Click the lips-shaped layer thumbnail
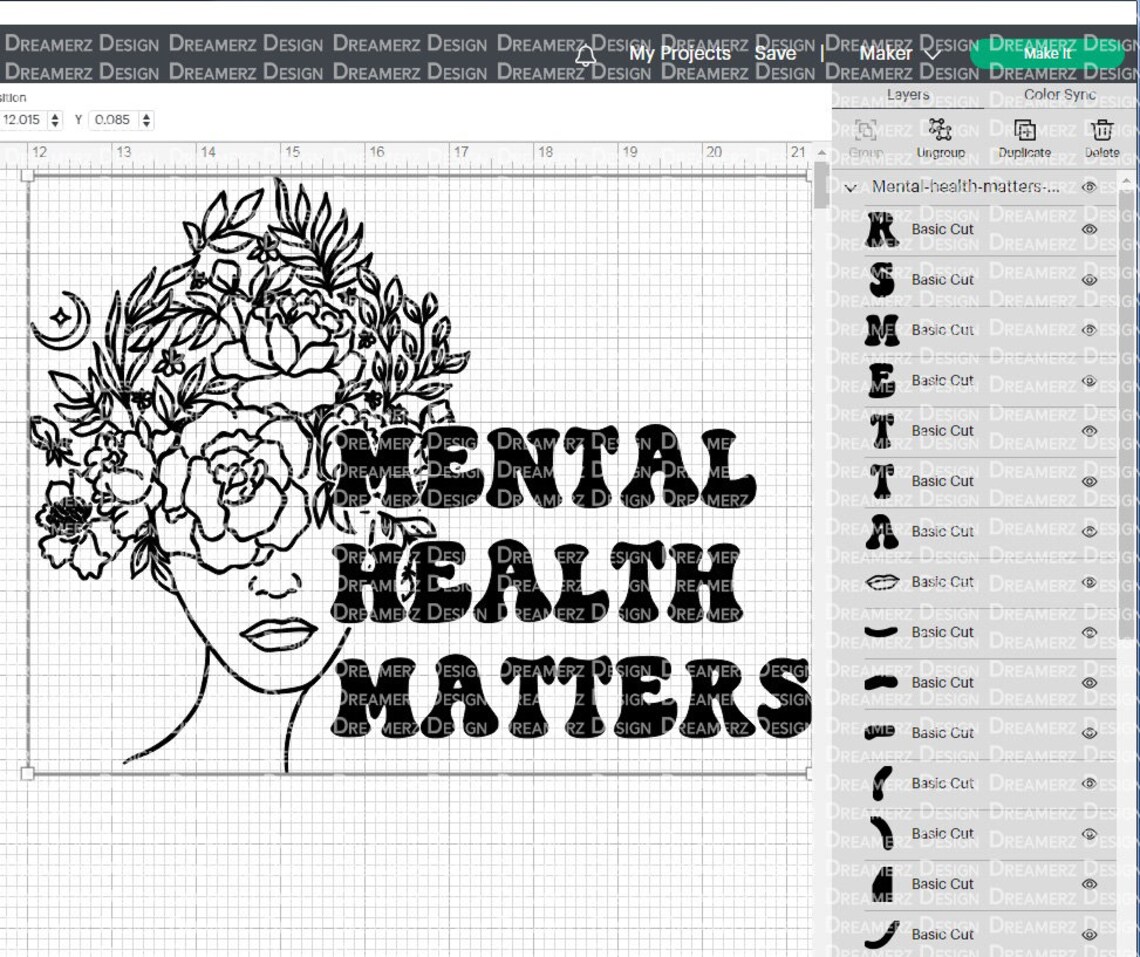 [884, 581]
